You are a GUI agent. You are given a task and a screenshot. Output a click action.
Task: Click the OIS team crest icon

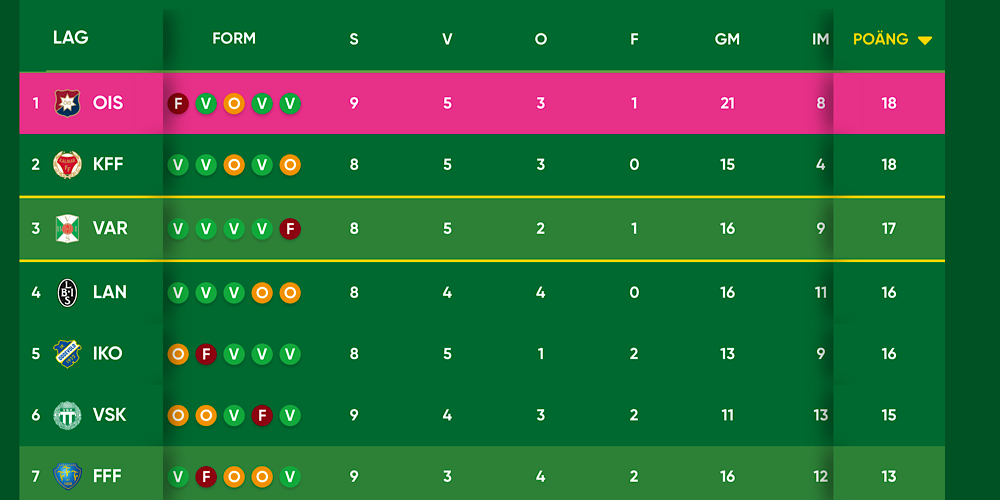(67, 103)
